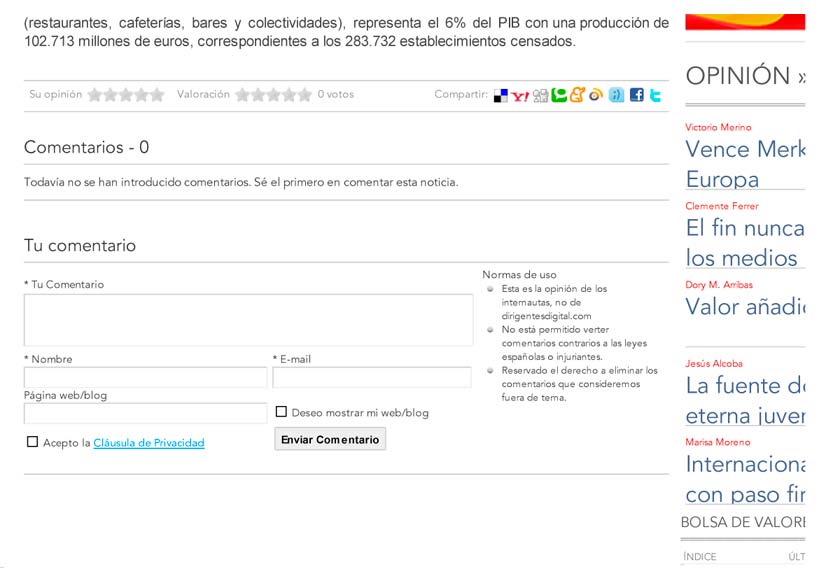The width and height of the screenshot is (819, 581).
Task: Select the first Su opinión star
Action: [x=95, y=95]
